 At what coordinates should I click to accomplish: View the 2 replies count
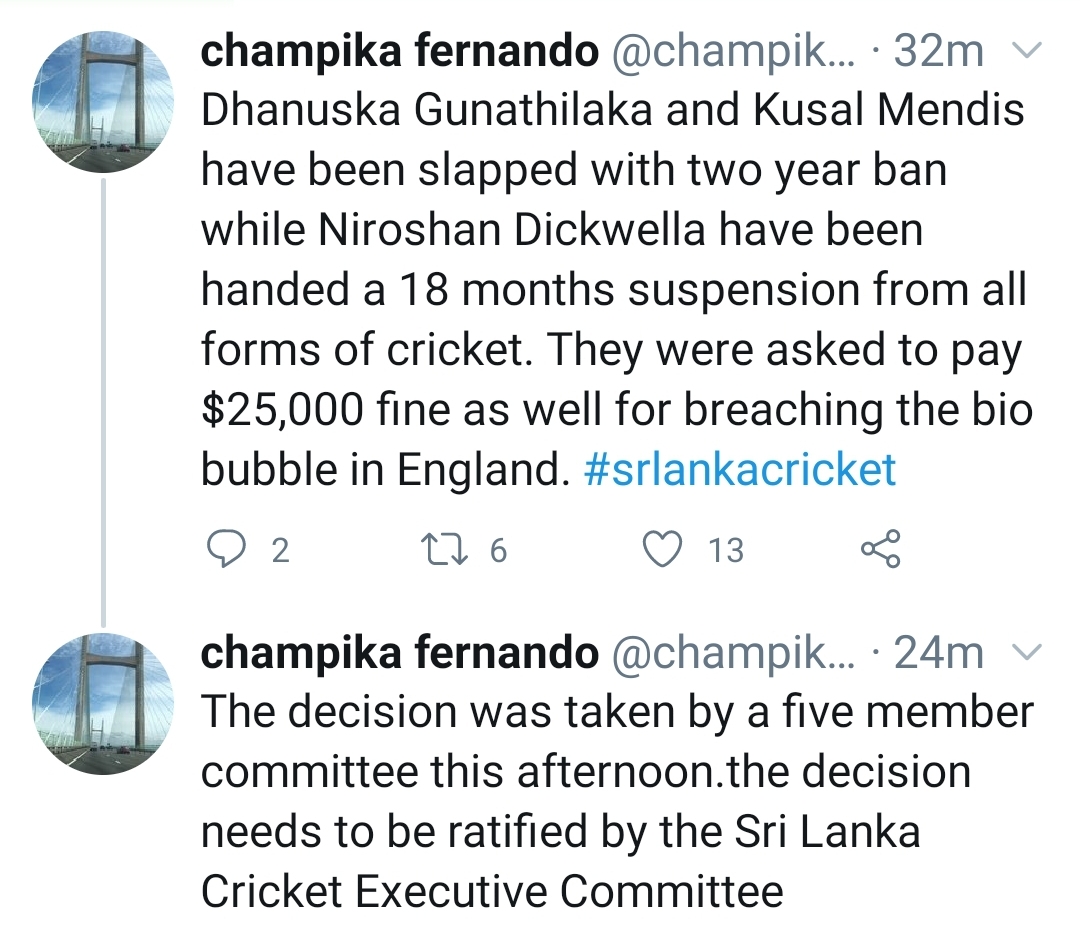280,550
